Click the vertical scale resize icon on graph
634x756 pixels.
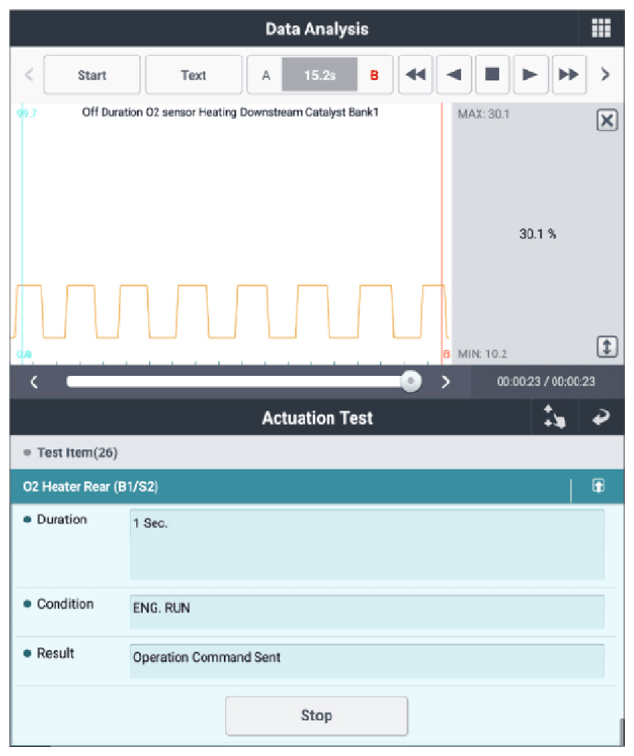click(x=607, y=348)
